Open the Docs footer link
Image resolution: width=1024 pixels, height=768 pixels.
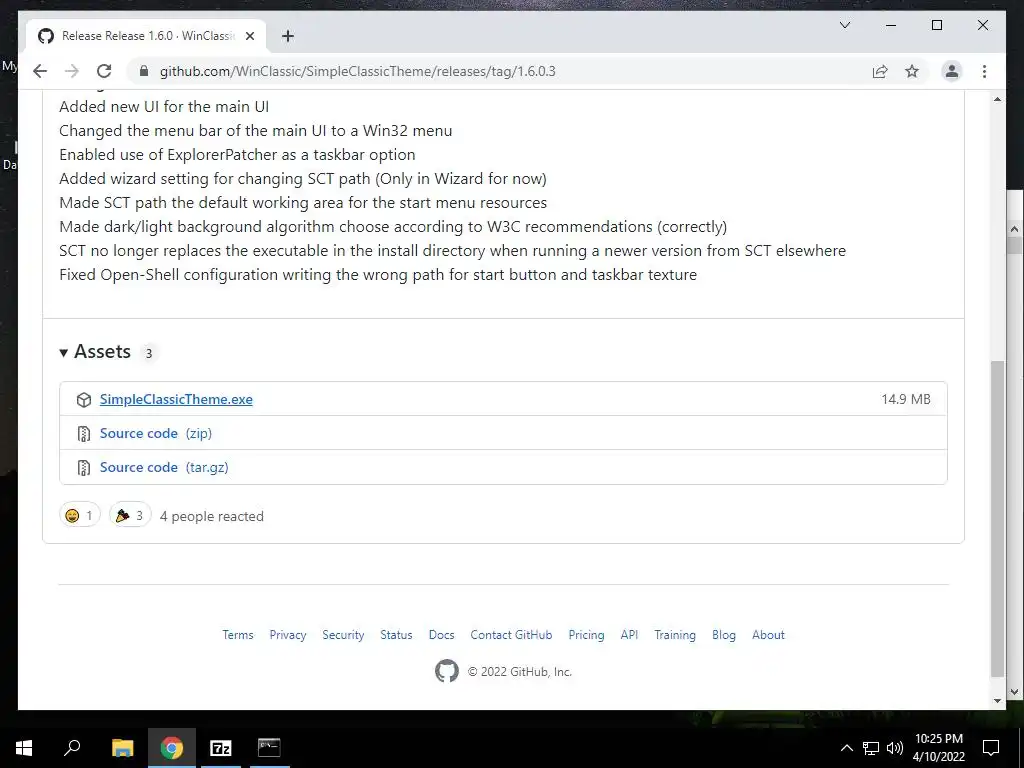click(x=441, y=635)
